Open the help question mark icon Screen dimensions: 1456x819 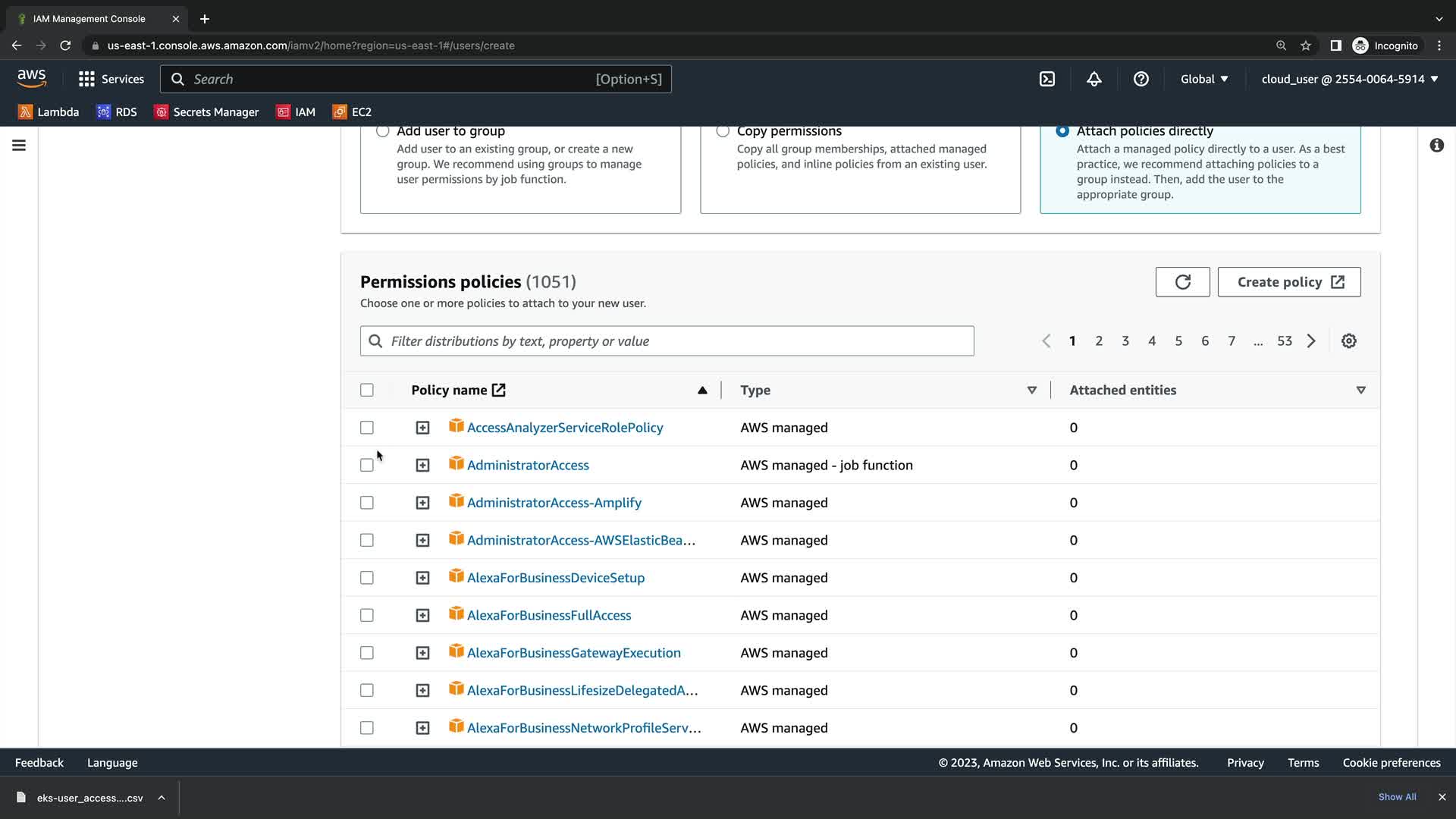[1141, 79]
